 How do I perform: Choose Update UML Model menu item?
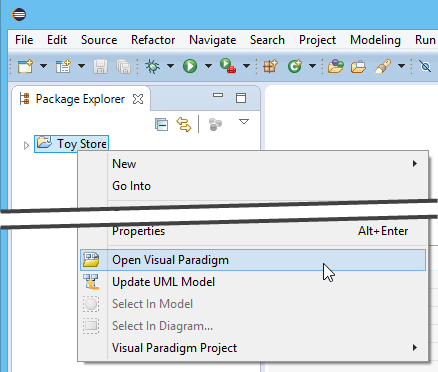(253, 282)
